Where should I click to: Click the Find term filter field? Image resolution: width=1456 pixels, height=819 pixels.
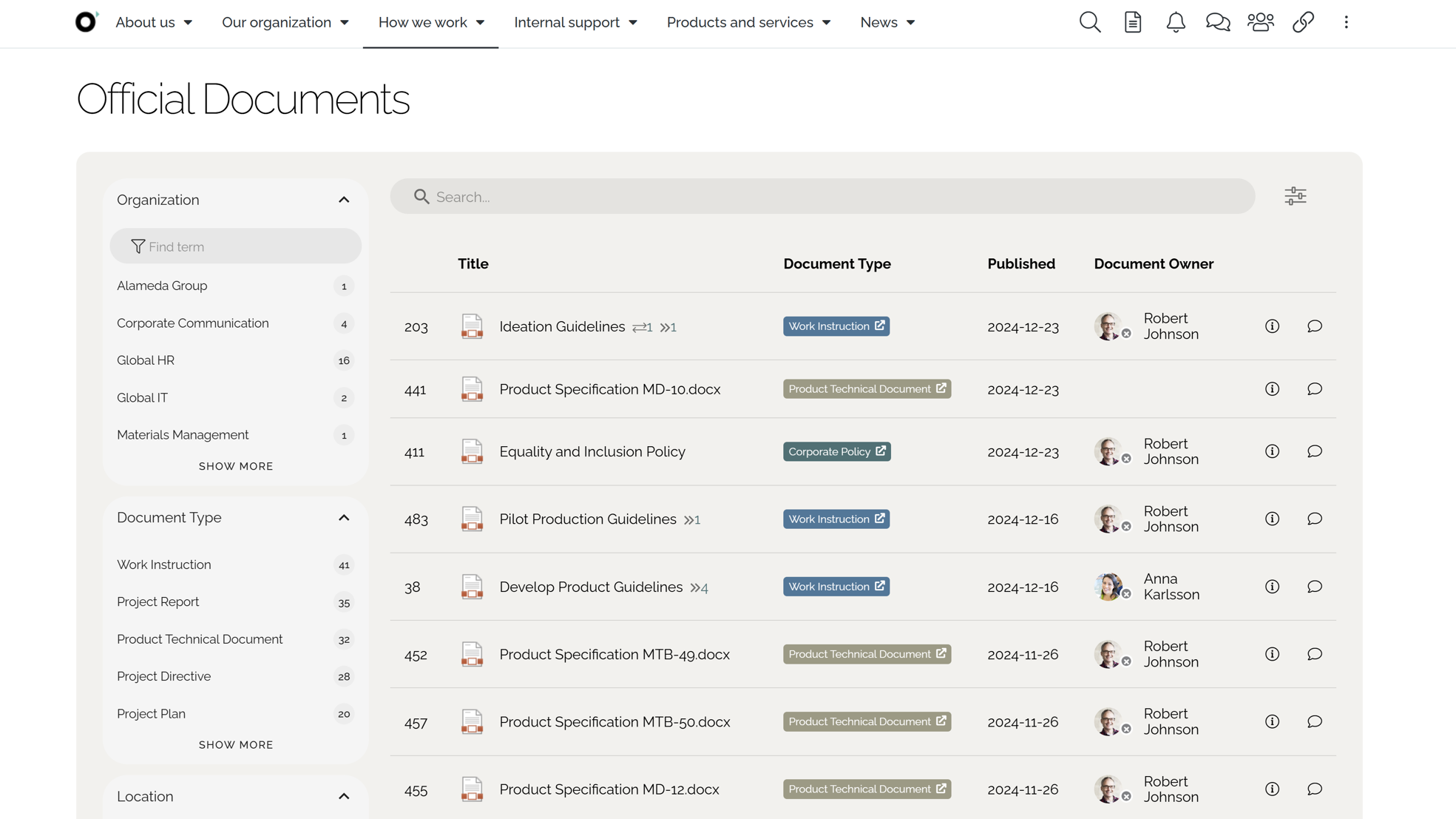(x=235, y=246)
